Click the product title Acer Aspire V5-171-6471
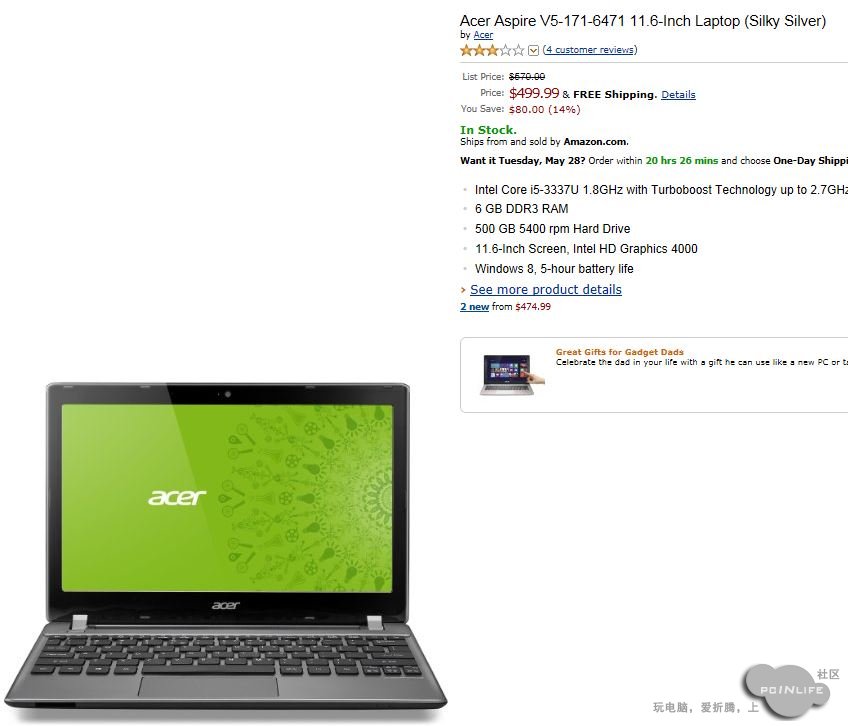848x726 pixels. [x=642, y=21]
